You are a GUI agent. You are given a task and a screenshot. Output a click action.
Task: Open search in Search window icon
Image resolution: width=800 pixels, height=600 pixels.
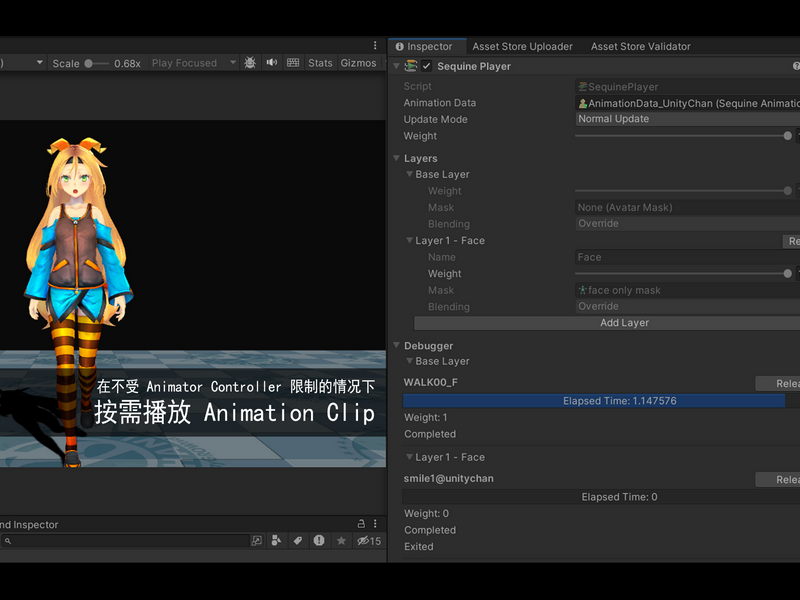click(257, 541)
